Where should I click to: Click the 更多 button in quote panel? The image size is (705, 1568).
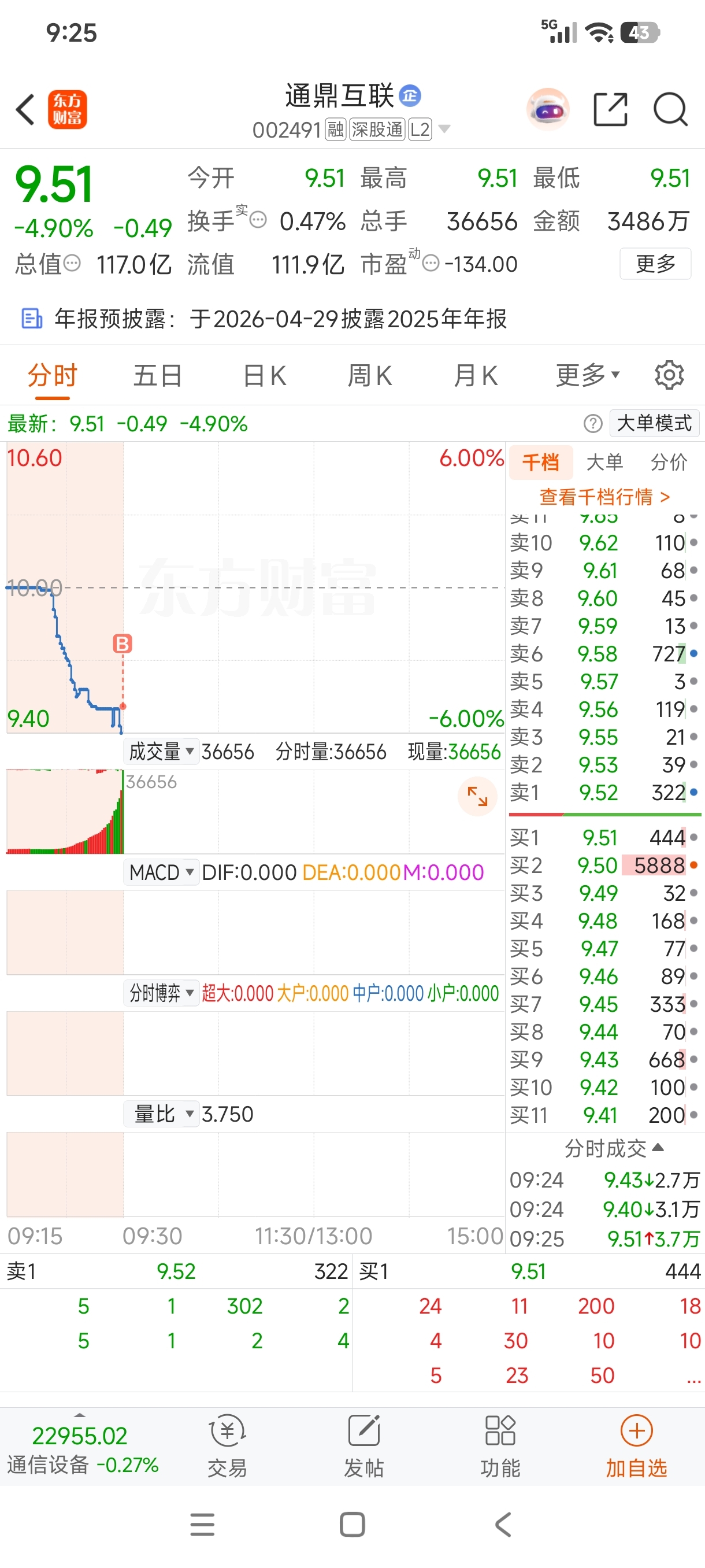pos(655,264)
